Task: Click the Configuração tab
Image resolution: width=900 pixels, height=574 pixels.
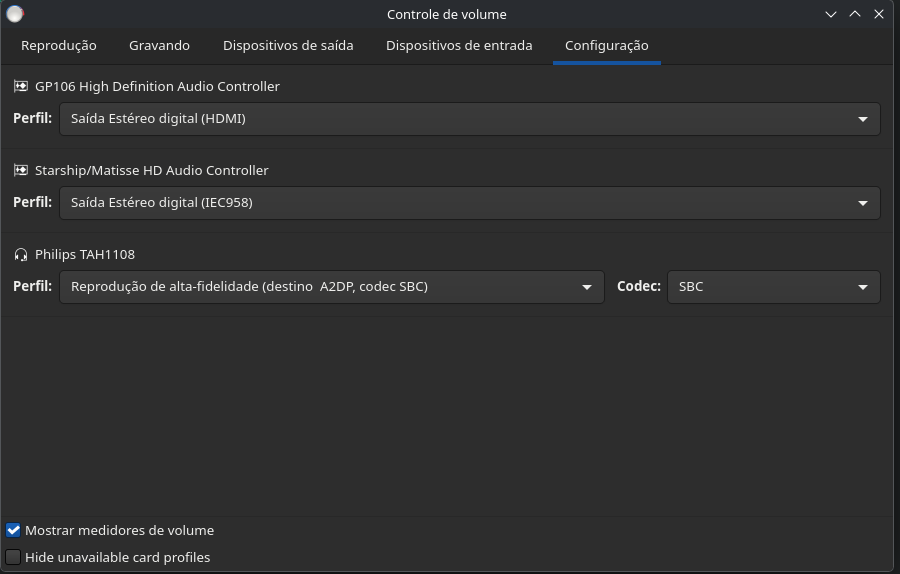Action: [x=606, y=46]
